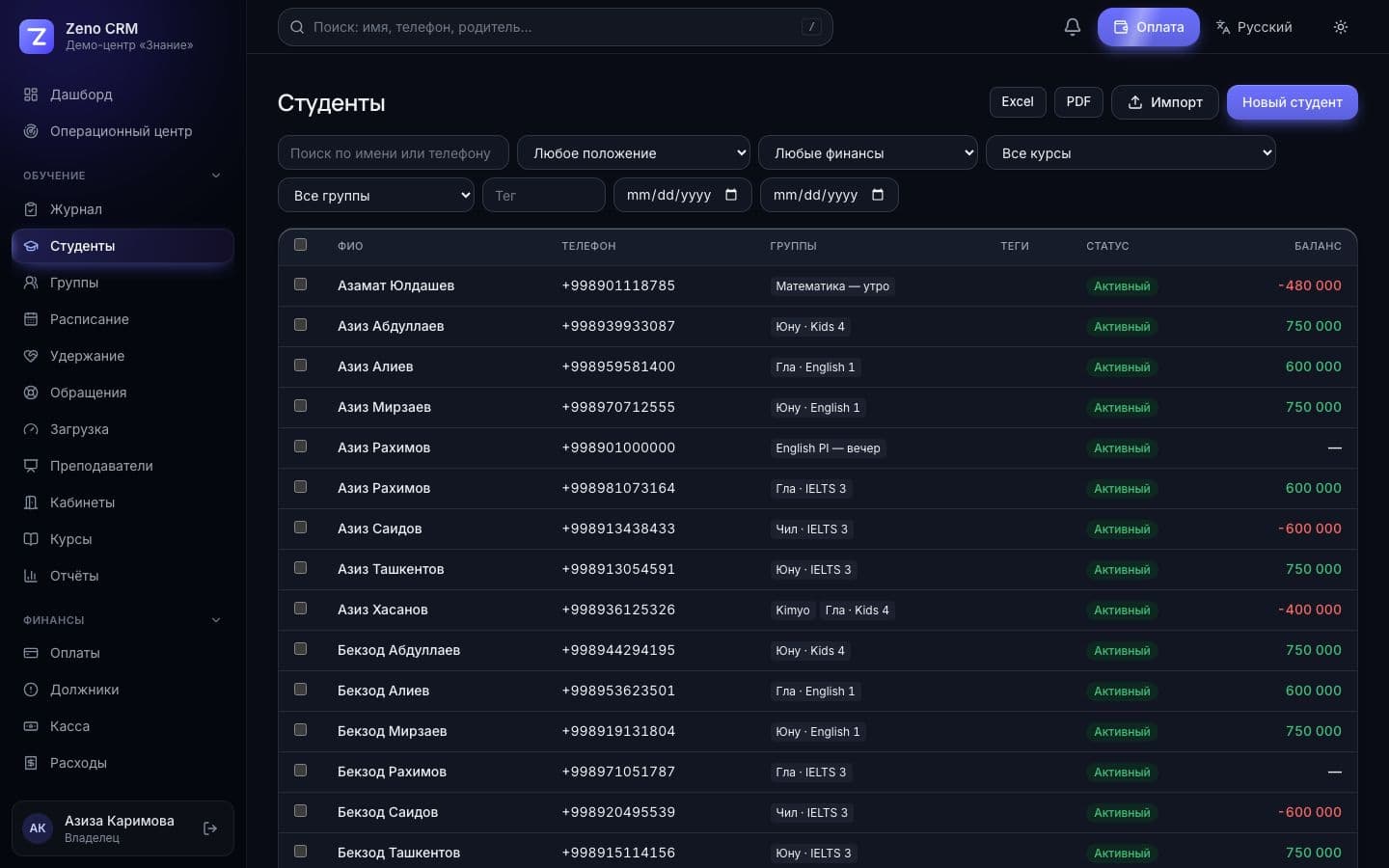Click the Оплата button in top bar

point(1149,27)
